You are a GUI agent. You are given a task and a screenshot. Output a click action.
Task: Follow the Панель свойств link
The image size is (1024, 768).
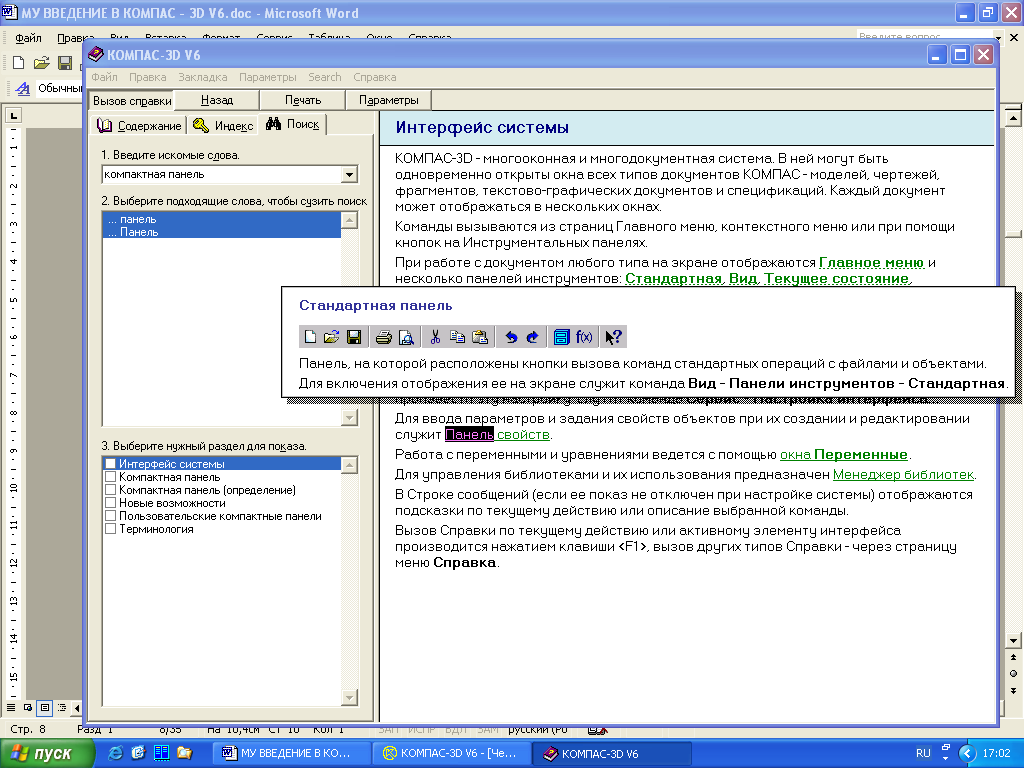coord(497,434)
